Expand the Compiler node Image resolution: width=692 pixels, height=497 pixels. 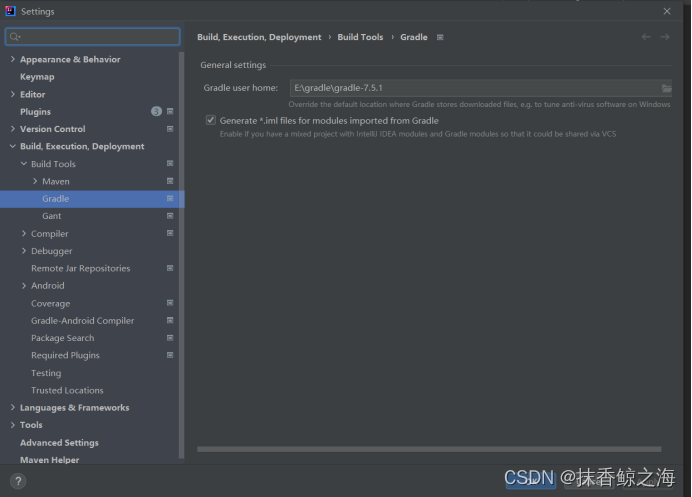(x=24, y=233)
